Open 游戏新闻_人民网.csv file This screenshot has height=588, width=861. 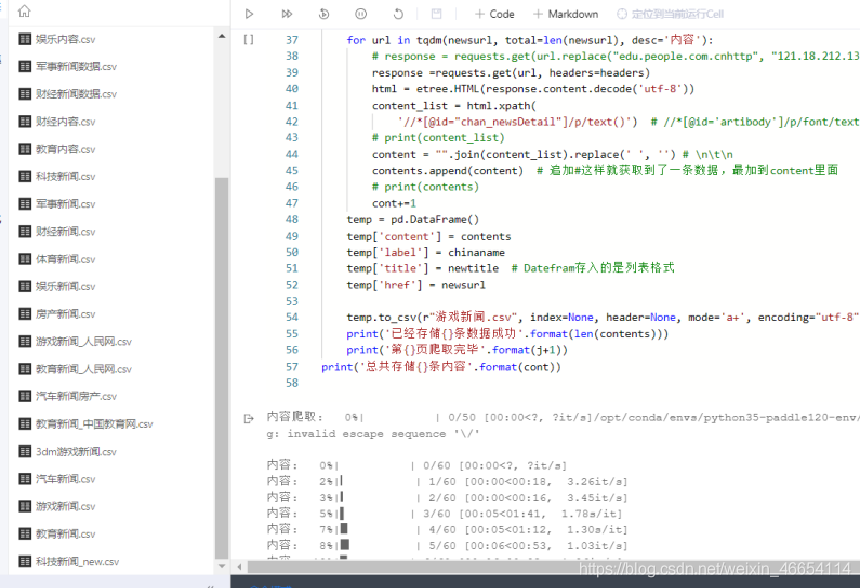pyautogui.click(x=84, y=341)
